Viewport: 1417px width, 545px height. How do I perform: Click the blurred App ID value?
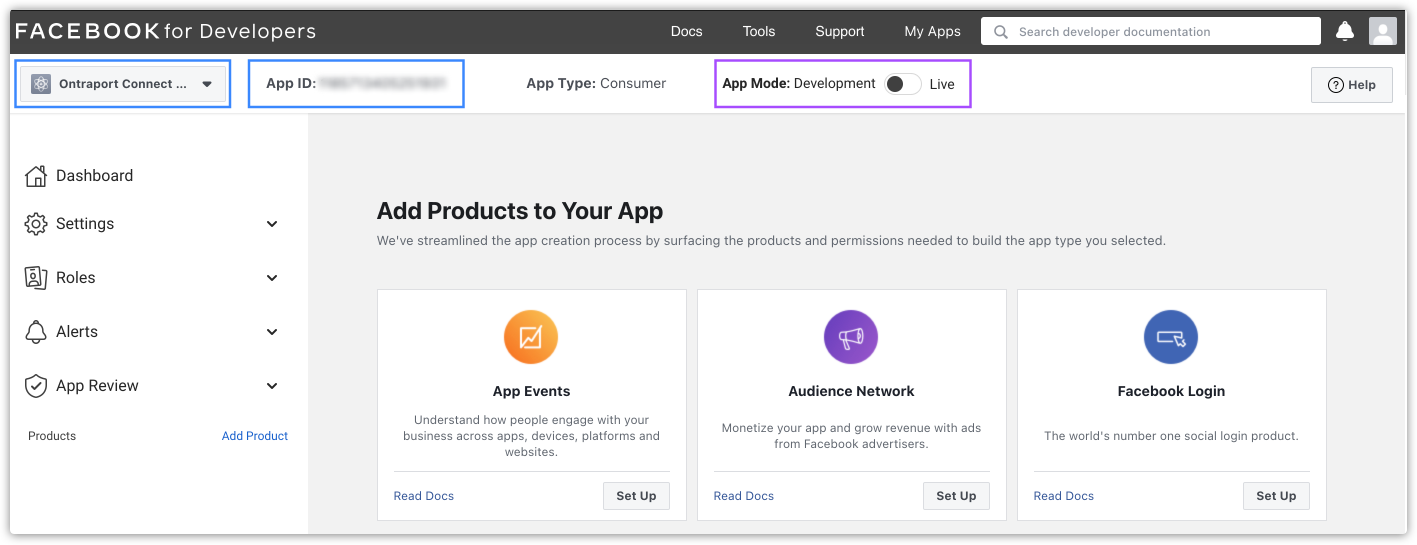[382, 84]
